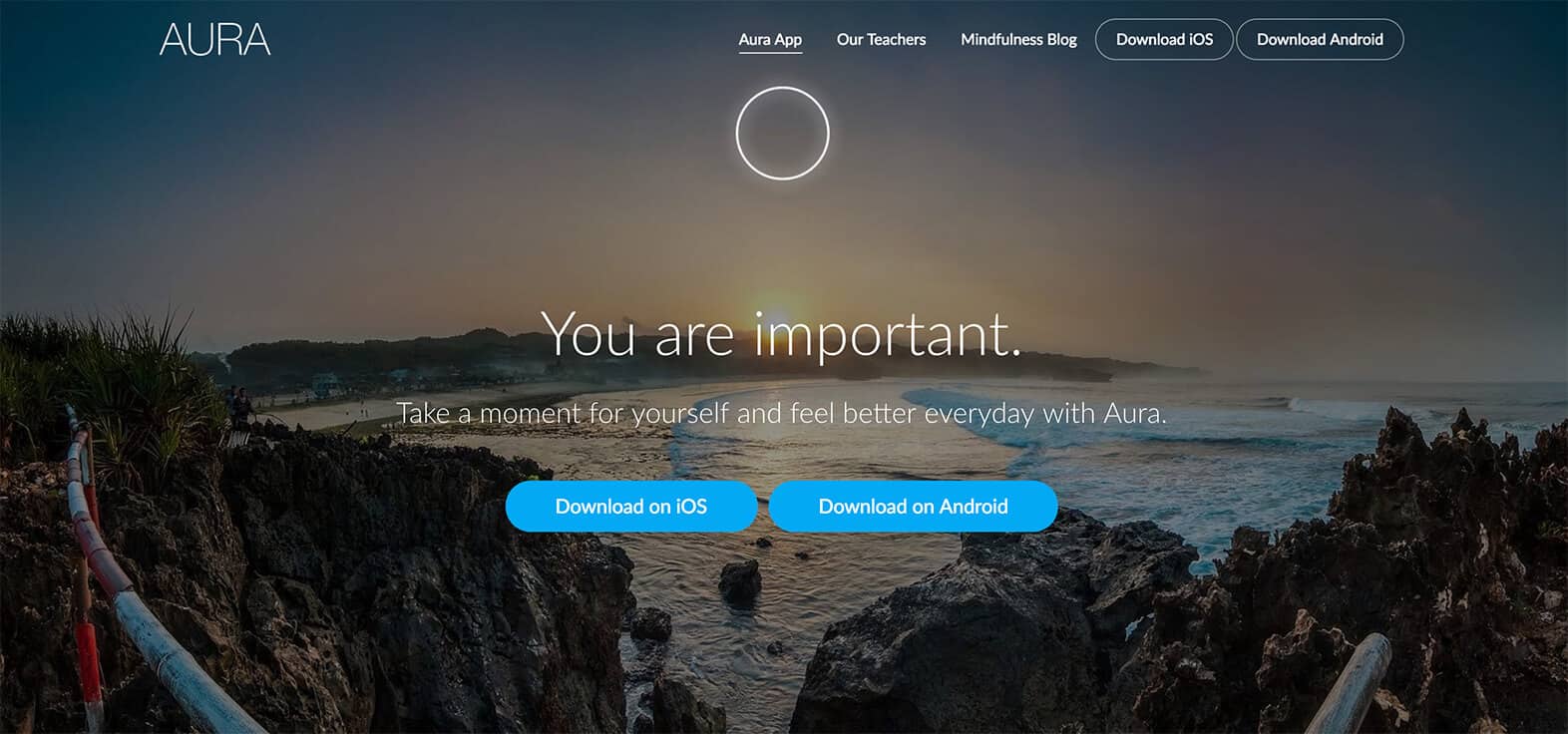Select the blue Download on iOS button

[631, 507]
